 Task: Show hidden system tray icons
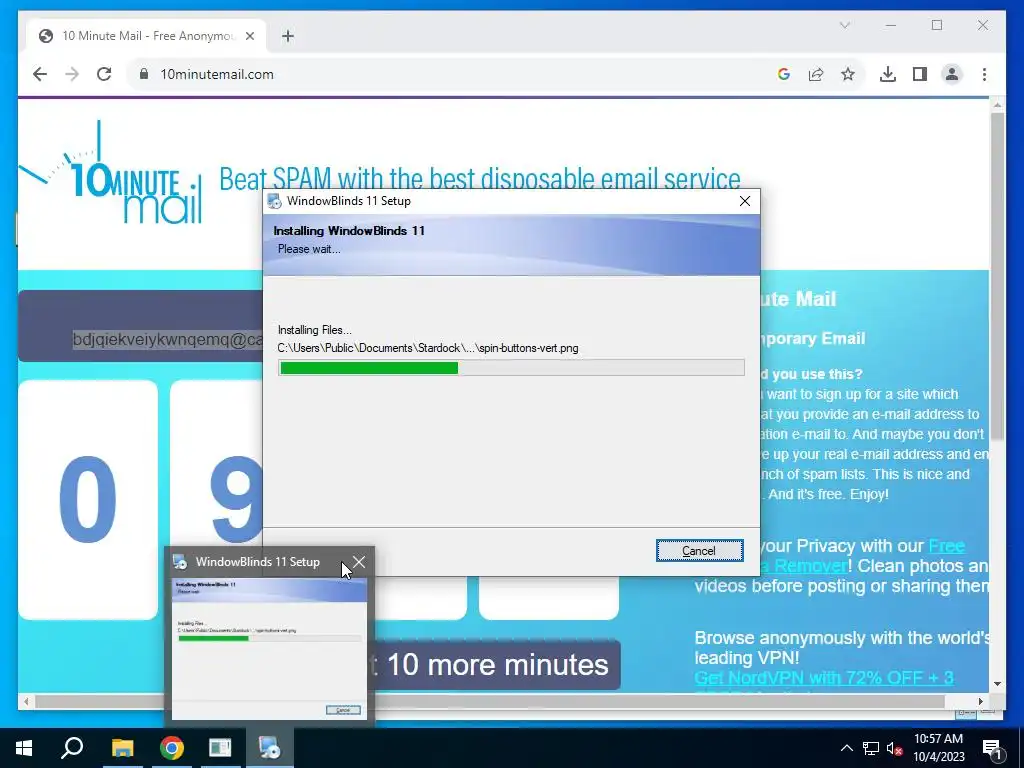(846, 748)
